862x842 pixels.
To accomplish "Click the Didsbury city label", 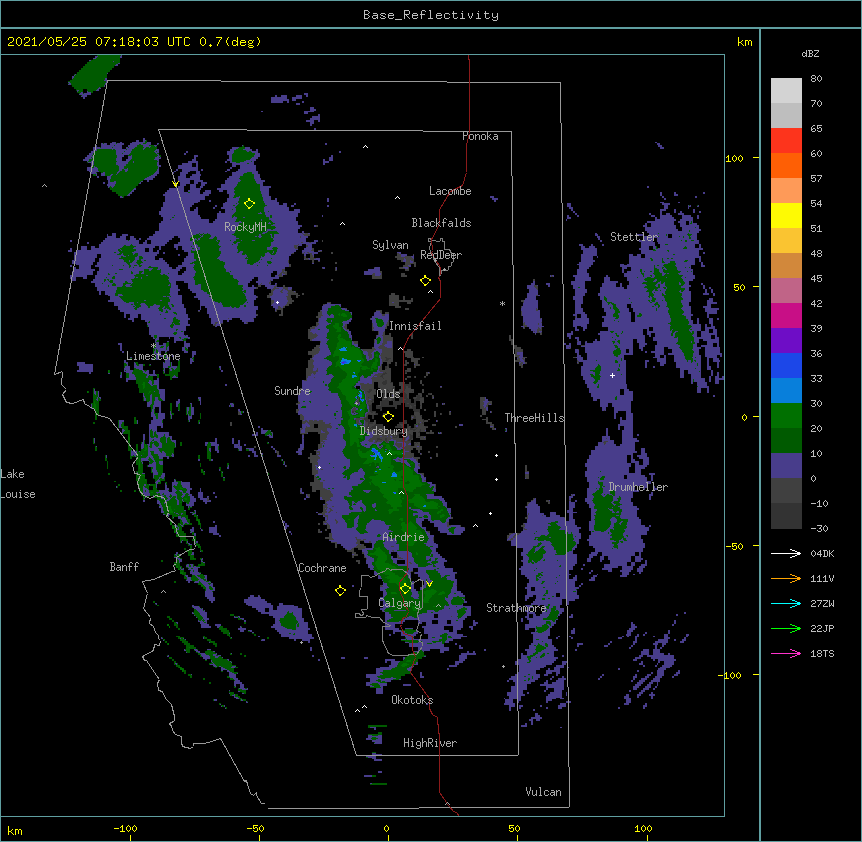I will click(x=384, y=431).
